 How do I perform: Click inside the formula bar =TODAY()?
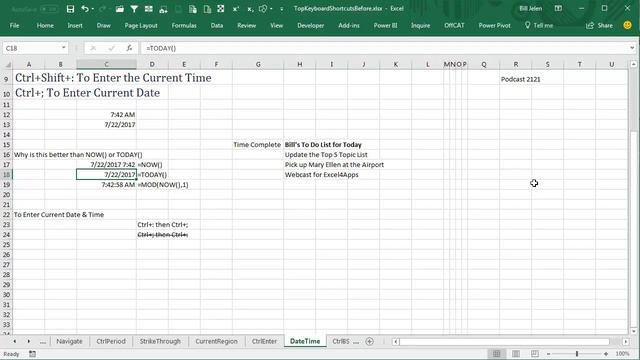coord(384,48)
